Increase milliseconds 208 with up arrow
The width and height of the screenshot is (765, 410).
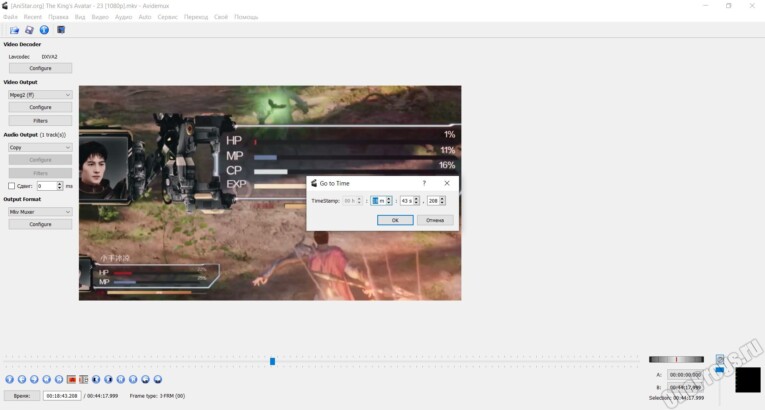(x=443, y=199)
